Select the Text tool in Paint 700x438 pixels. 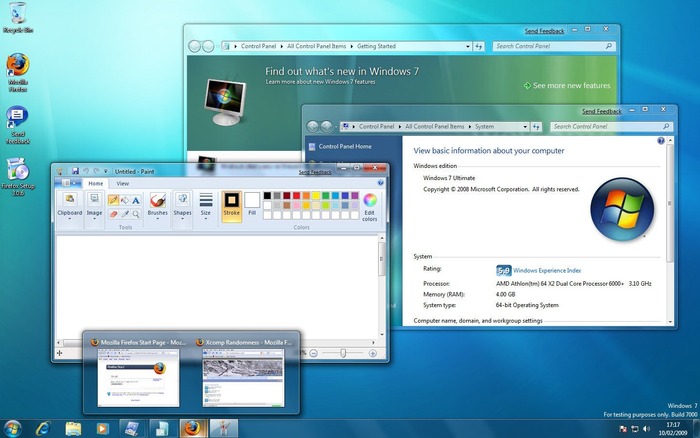point(136,200)
